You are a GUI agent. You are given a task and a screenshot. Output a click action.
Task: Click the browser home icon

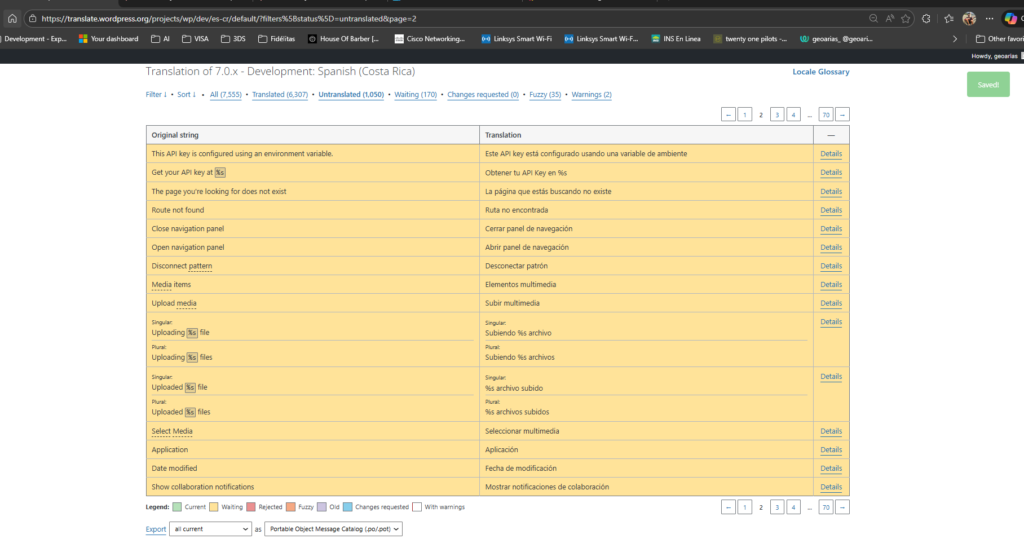click(x=12, y=18)
